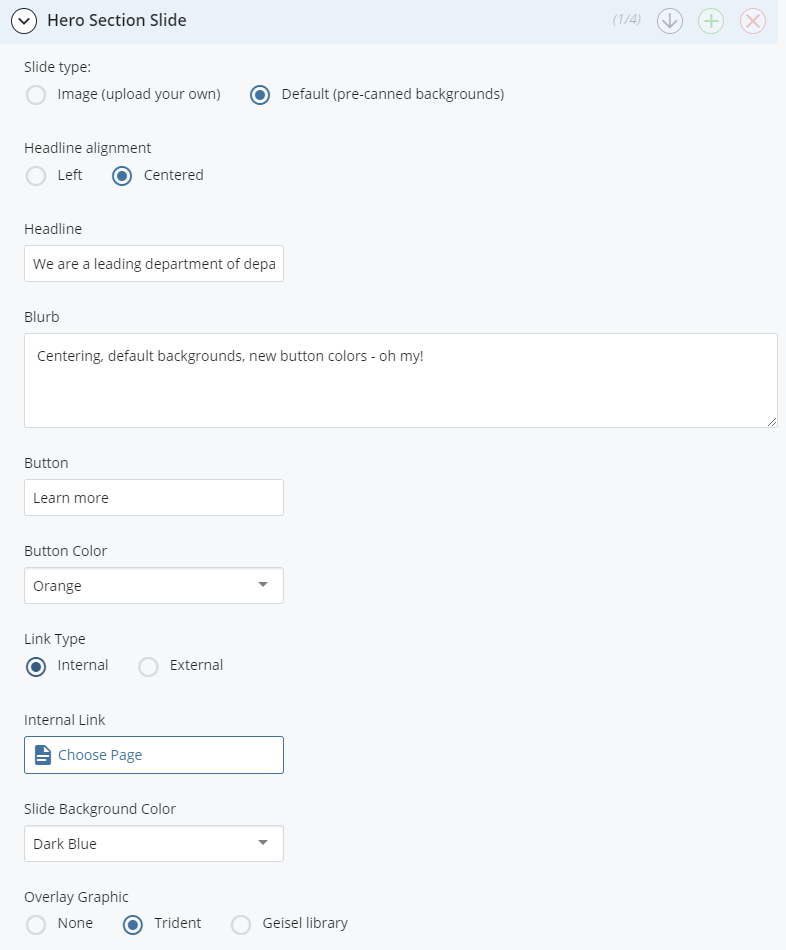Click the Button text field
This screenshot has height=950, width=786.
point(154,497)
